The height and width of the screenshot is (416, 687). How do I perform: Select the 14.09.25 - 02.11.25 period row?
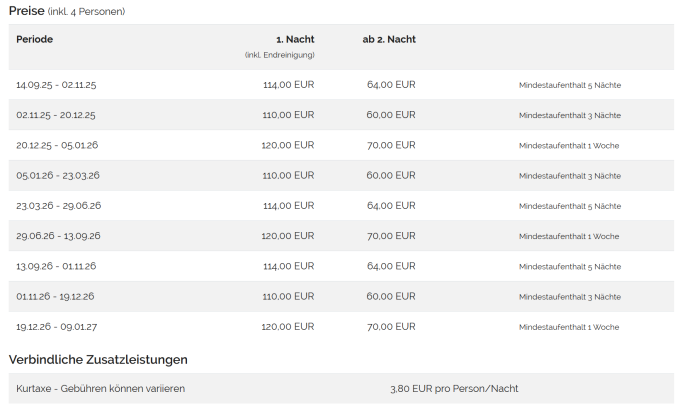pyautogui.click(x=56, y=85)
